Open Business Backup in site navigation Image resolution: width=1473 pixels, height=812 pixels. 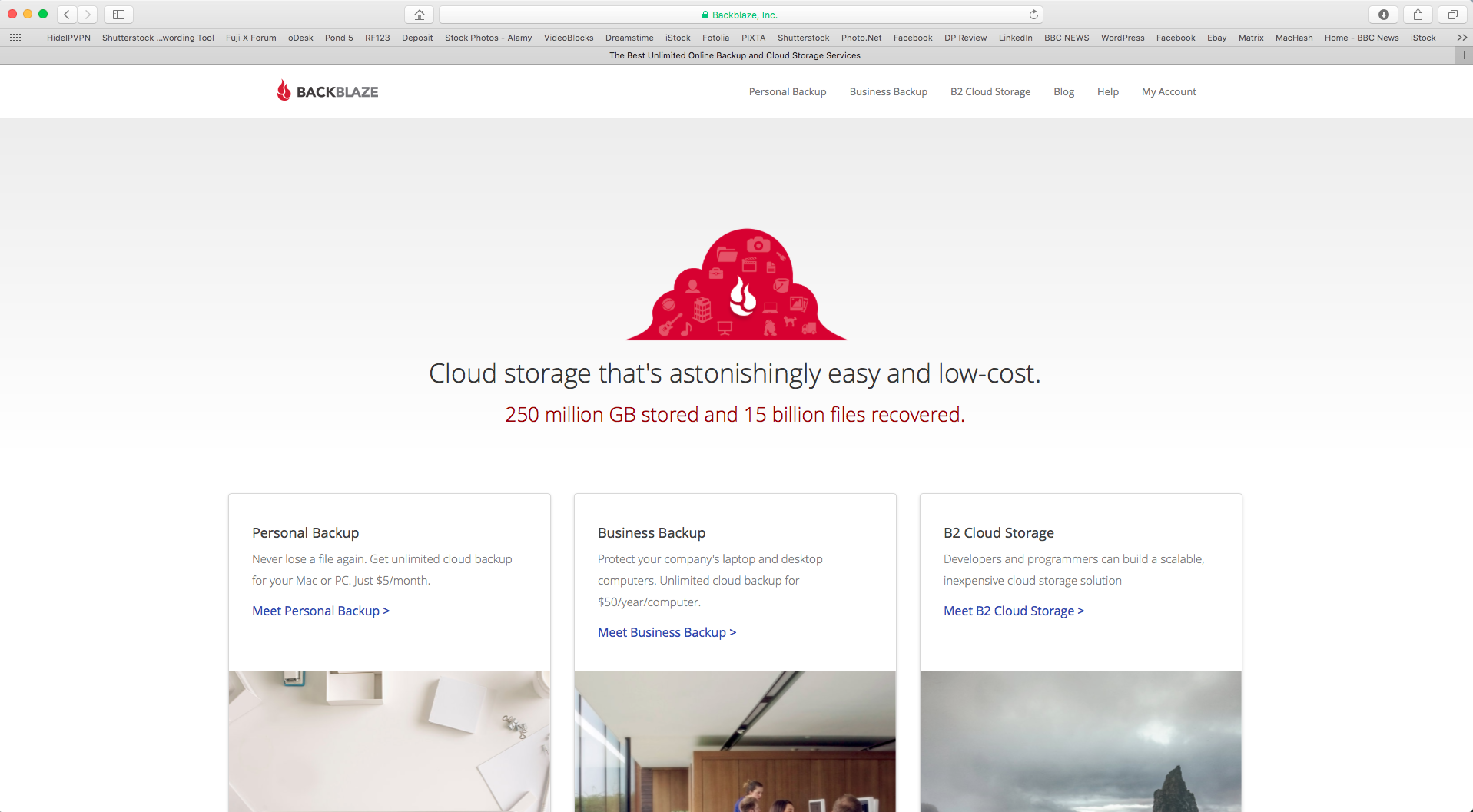[888, 91]
